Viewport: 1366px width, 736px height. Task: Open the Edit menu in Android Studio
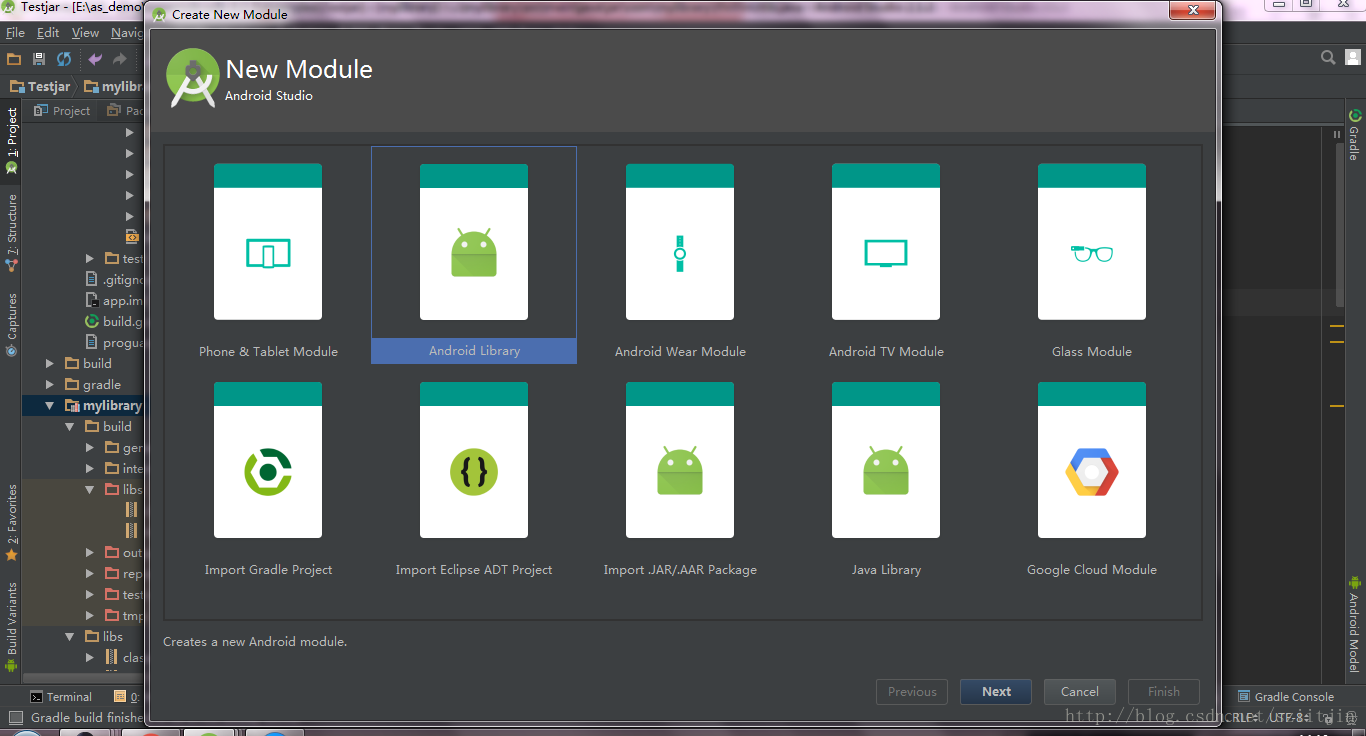pos(48,33)
